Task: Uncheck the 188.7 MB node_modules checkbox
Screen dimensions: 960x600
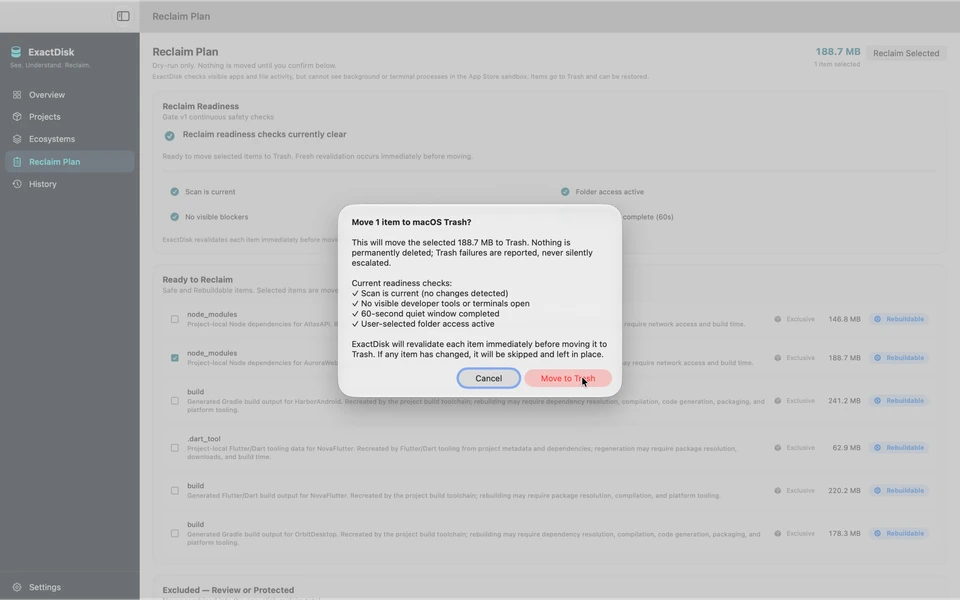Action: [174, 358]
